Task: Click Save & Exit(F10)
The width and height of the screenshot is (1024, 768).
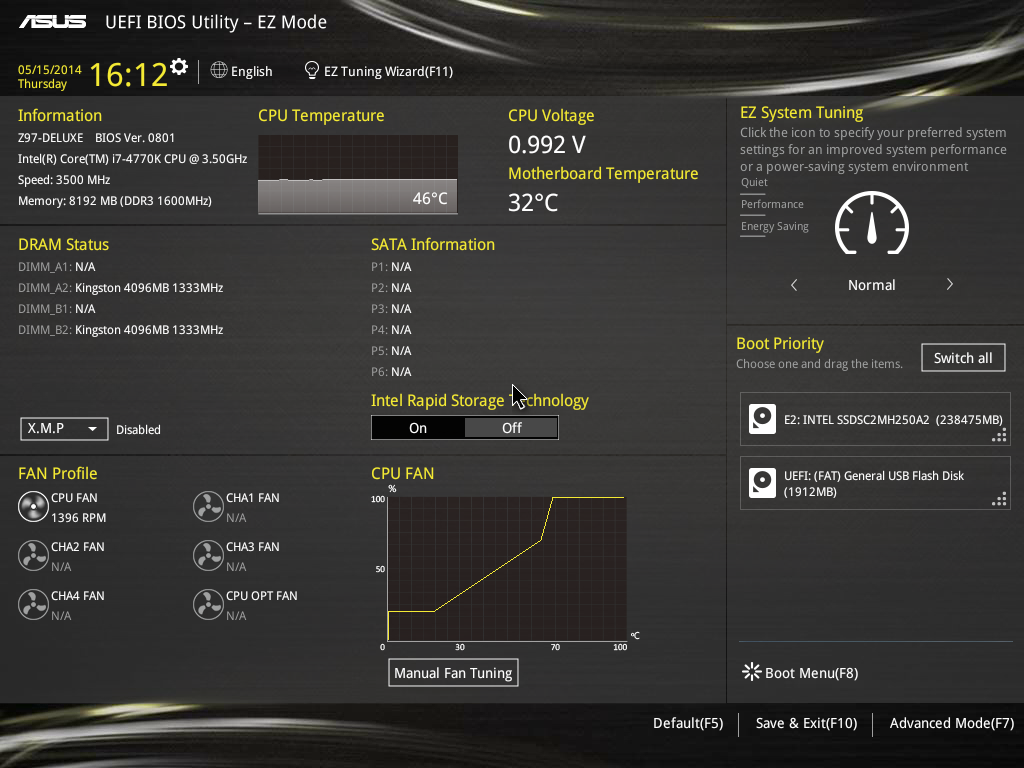Action: tap(806, 723)
